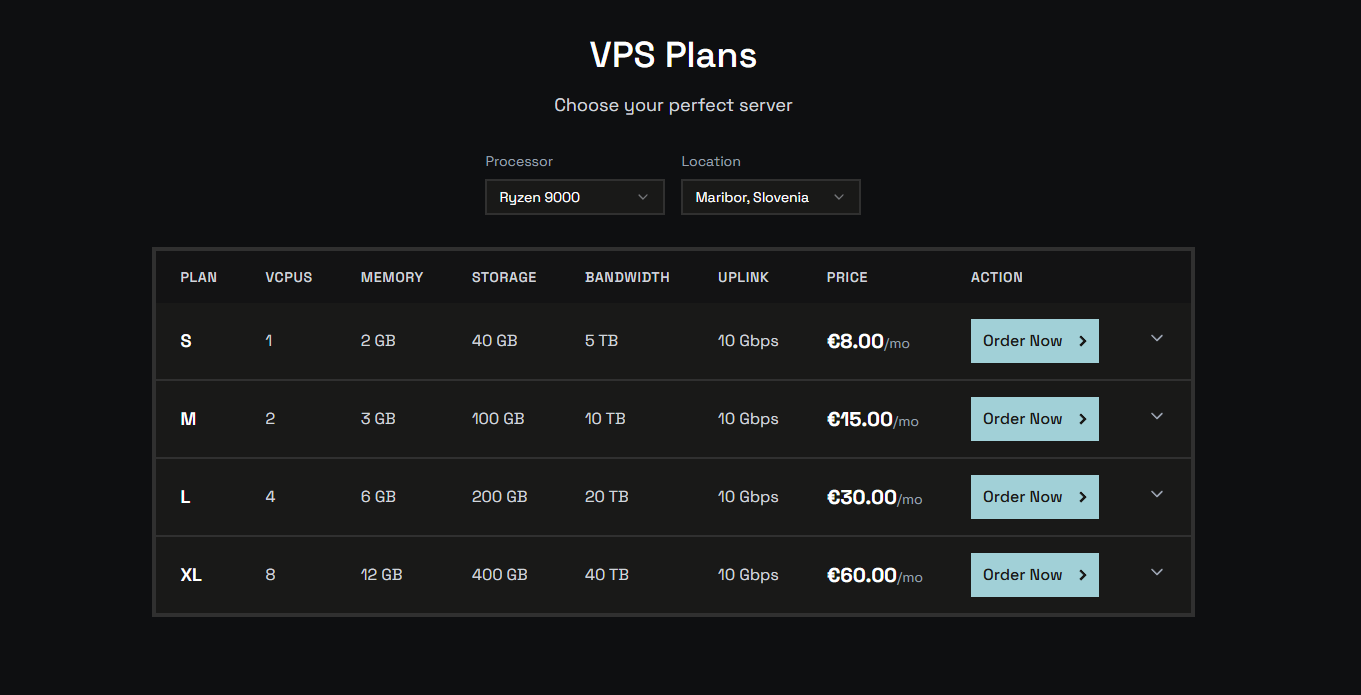Order the XL plan at €60.00
The width and height of the screenshot is (1361, 695).
coord(1034,575)
